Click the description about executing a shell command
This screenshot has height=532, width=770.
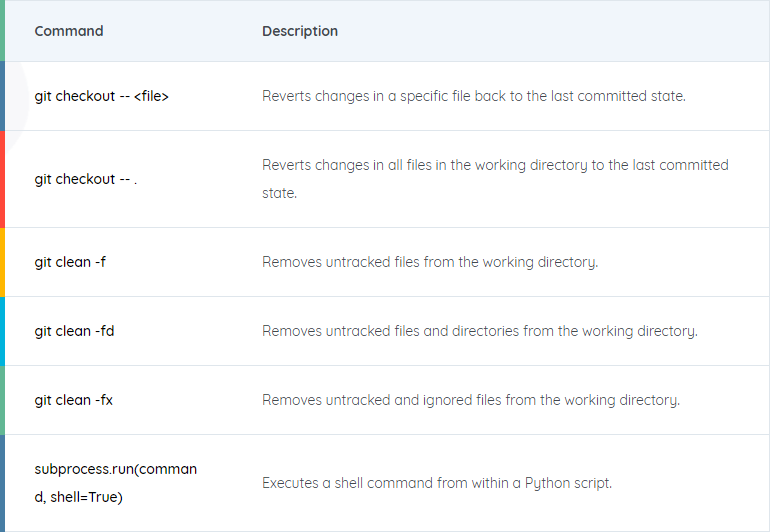[437, 483]
